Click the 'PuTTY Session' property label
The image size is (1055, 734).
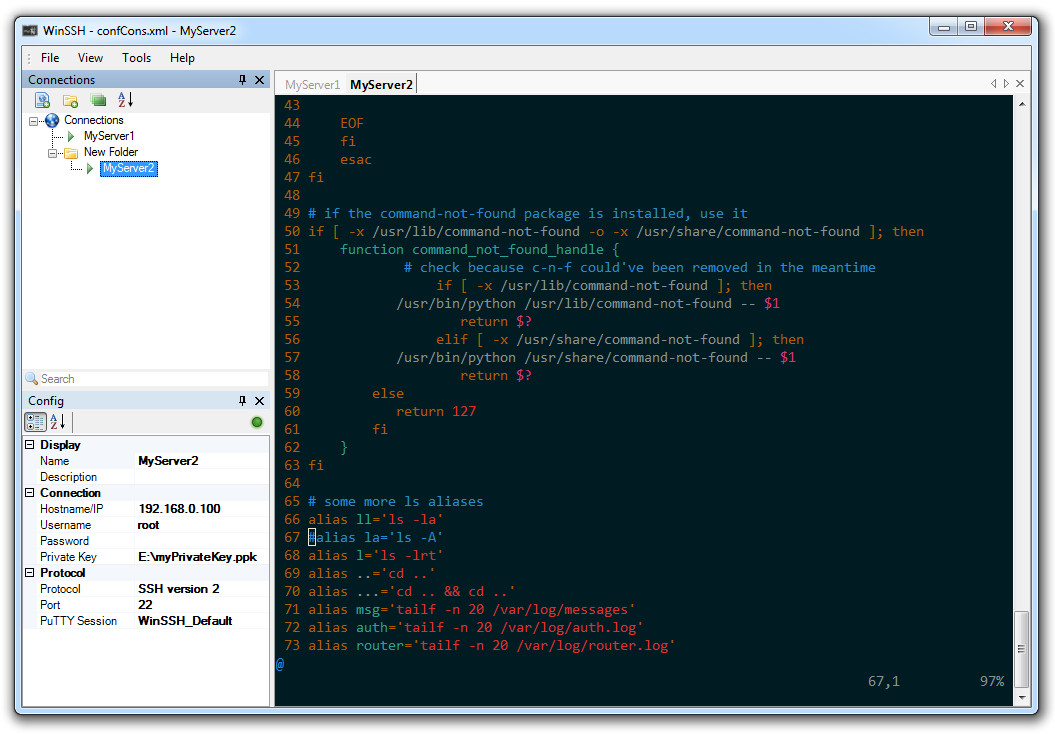(x=78, y=621)
